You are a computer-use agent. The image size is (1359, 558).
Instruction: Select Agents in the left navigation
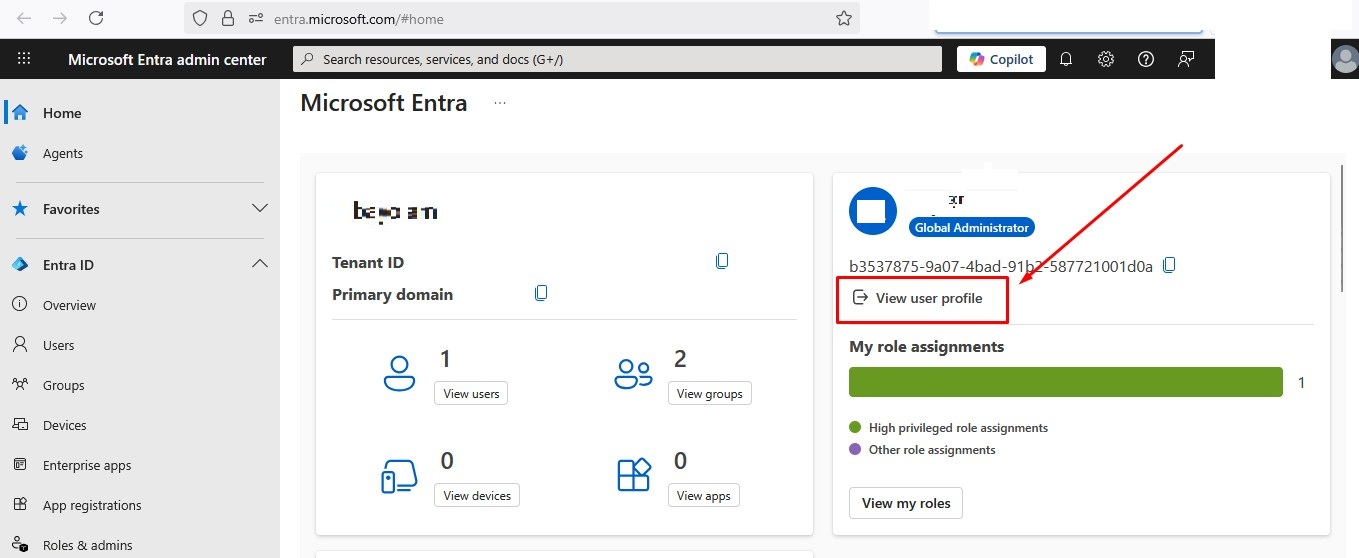click(x=62, y=153)
